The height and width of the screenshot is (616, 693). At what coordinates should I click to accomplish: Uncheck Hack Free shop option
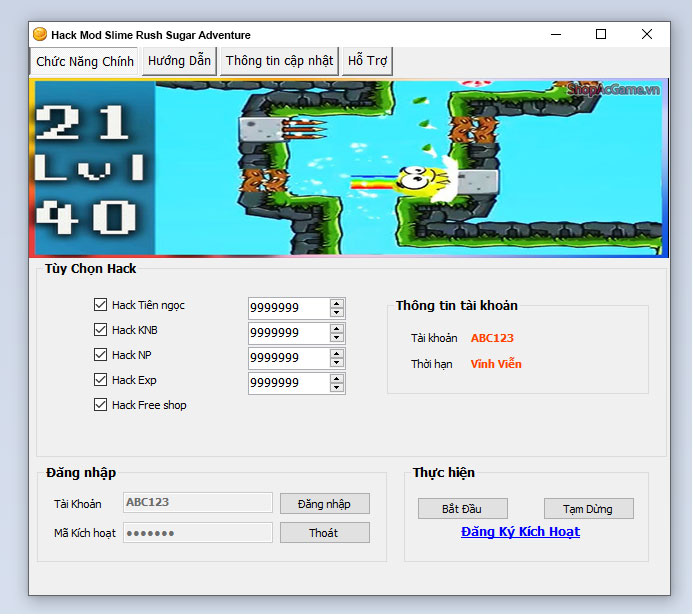click(100, 405)
